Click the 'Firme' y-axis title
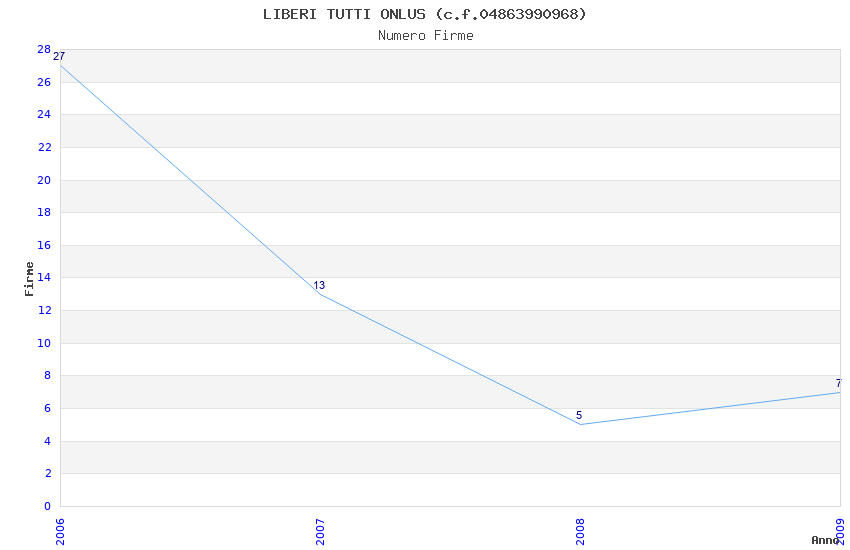850x550 pixels. click(29, 279)
